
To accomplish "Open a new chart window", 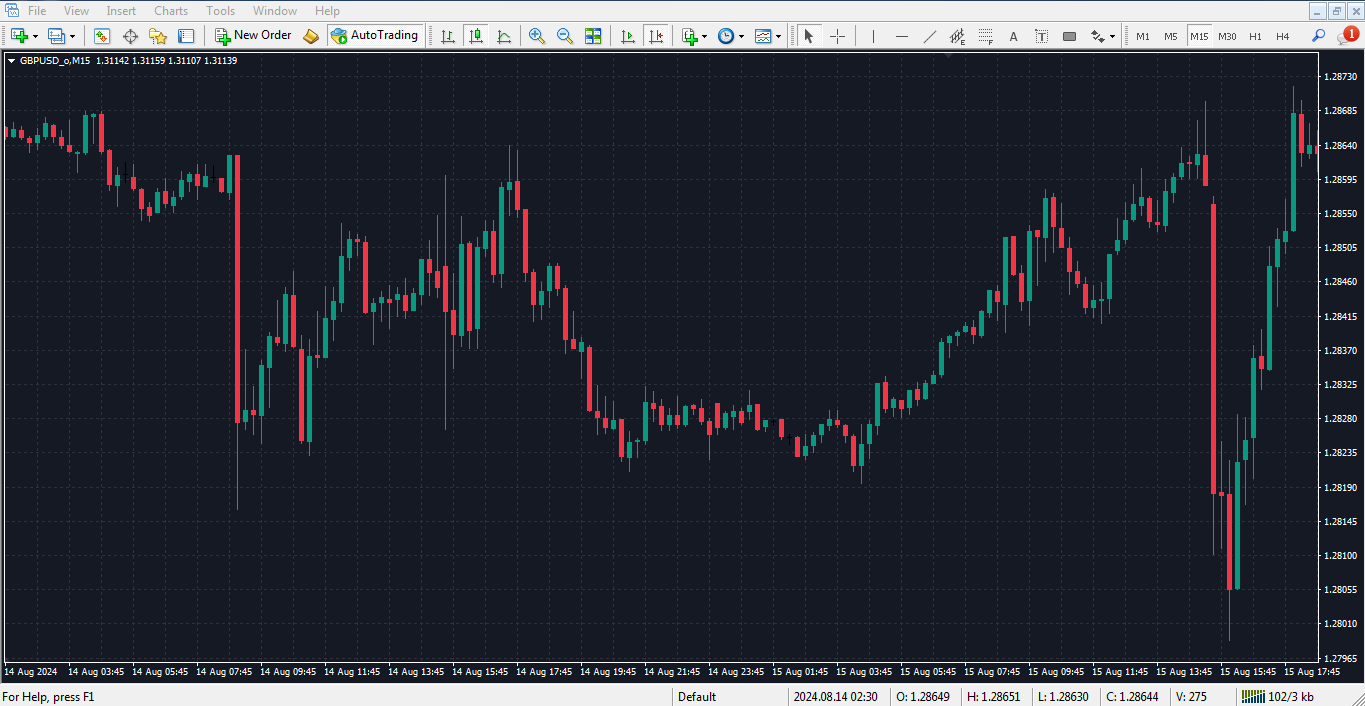I will pos(18,35).
